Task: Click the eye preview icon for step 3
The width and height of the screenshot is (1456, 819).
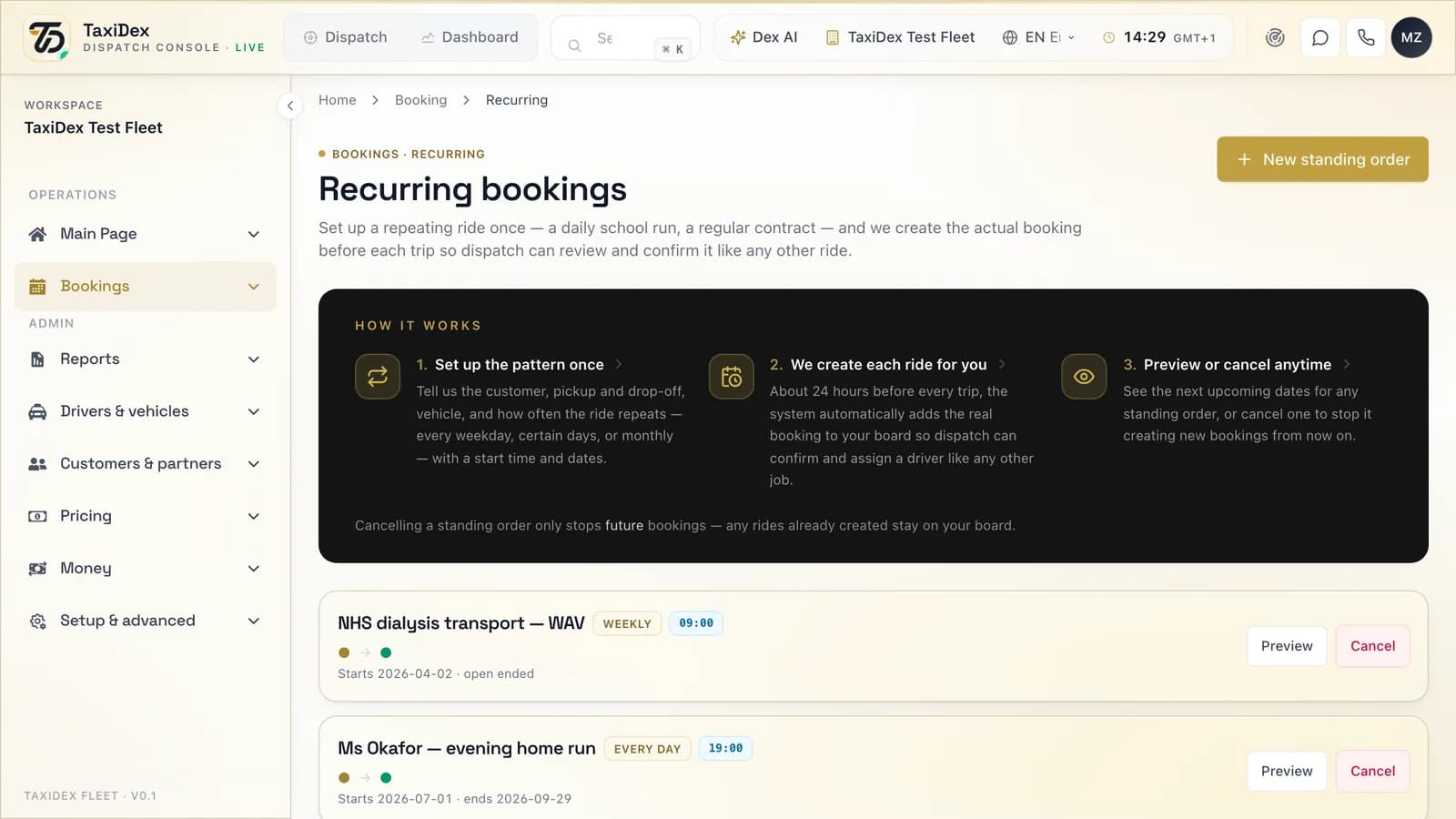Action: [1084, 377]
